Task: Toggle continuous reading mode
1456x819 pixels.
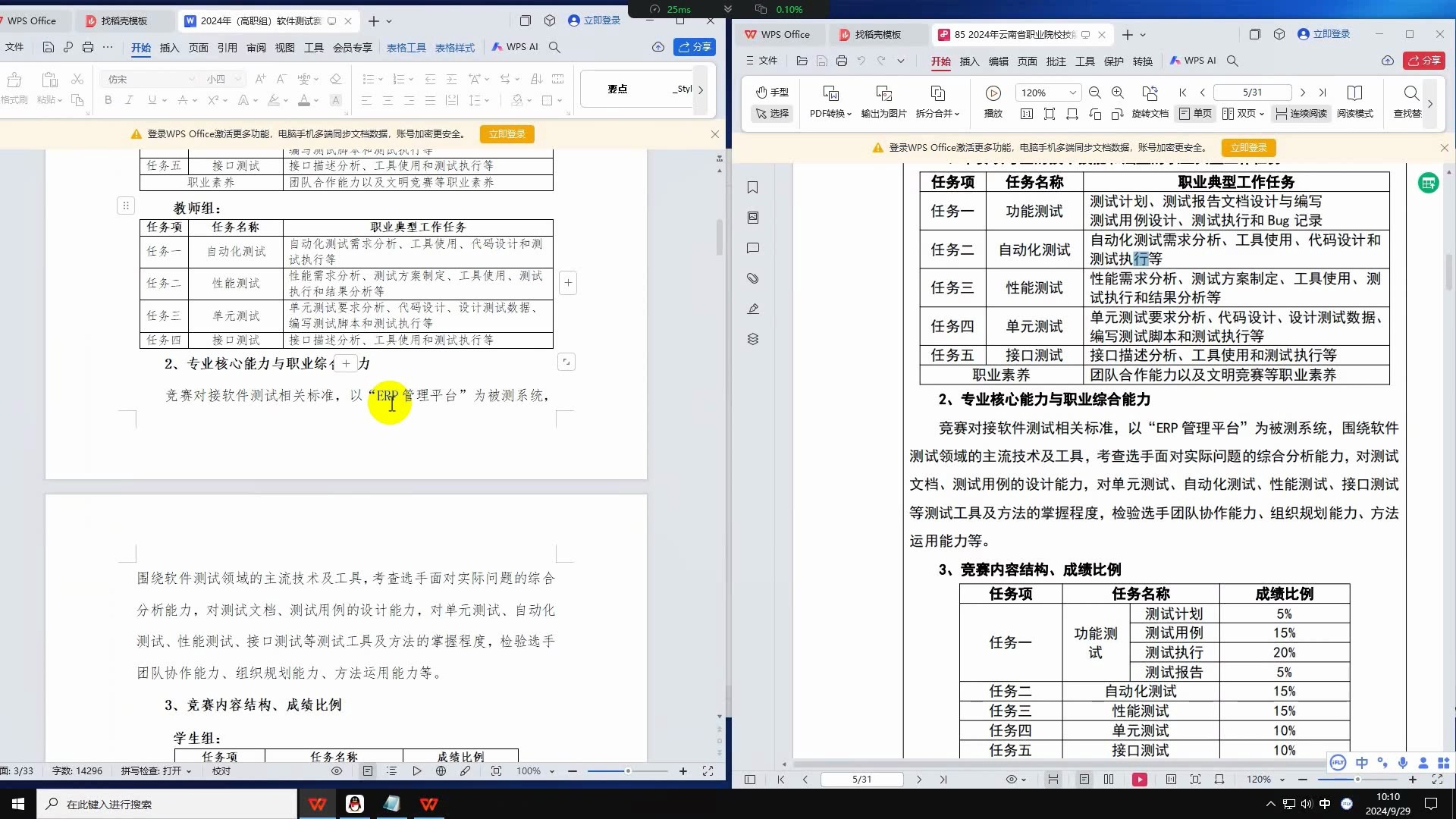Action: coord(1301,114)
